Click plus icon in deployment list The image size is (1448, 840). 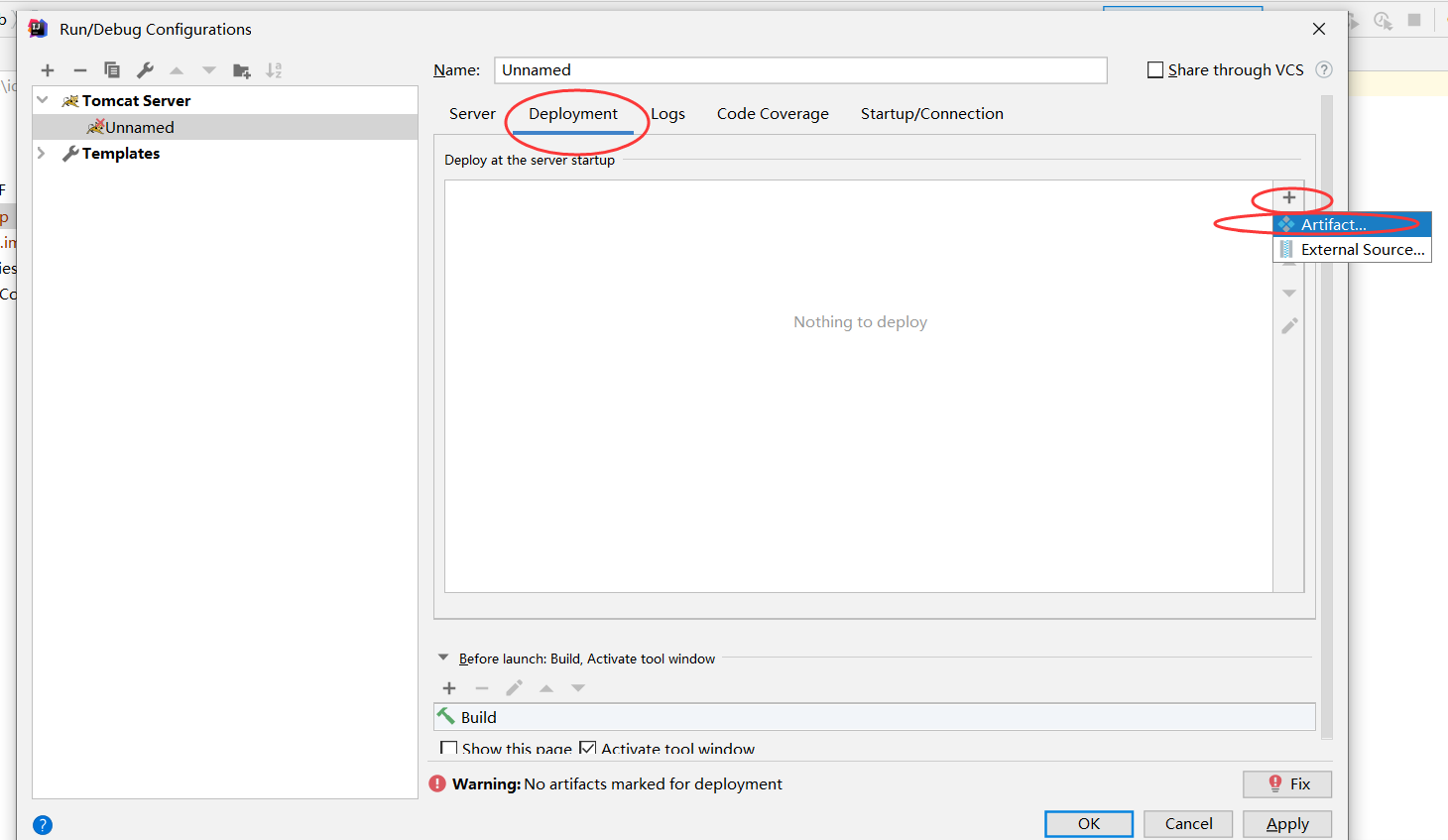1289,197
